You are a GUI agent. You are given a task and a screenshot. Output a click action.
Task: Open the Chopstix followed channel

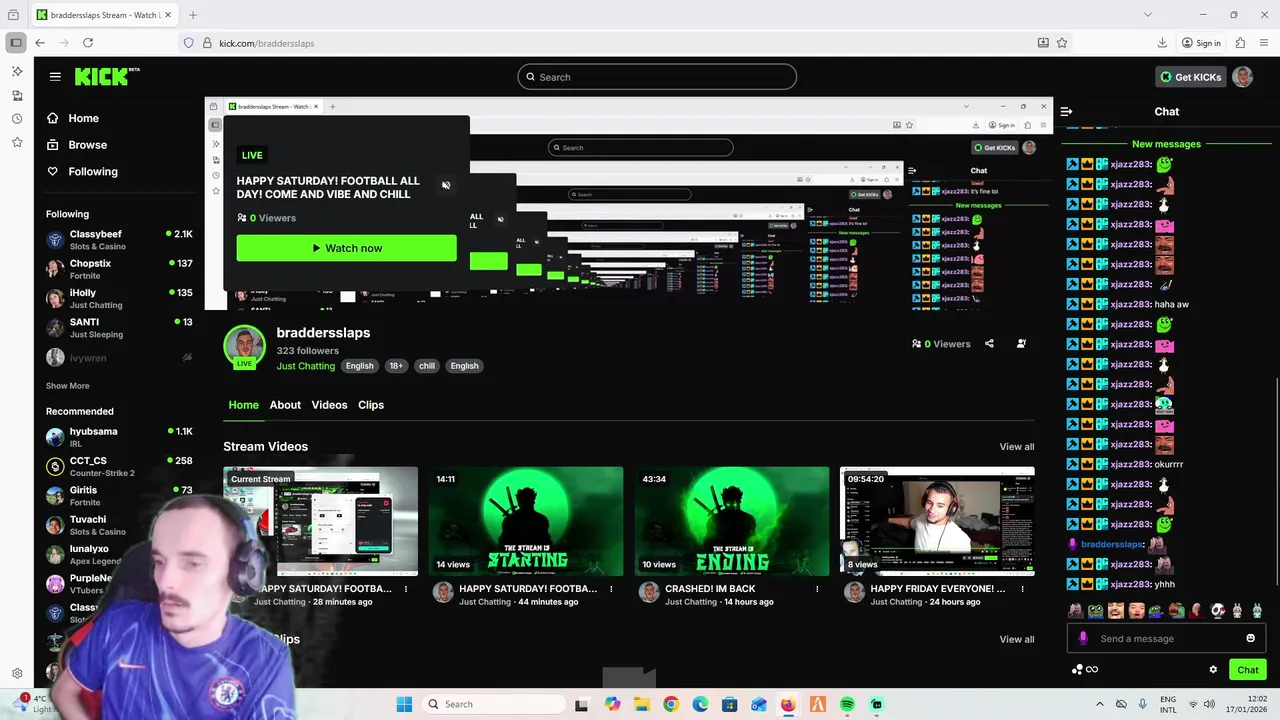click(119, 269)
